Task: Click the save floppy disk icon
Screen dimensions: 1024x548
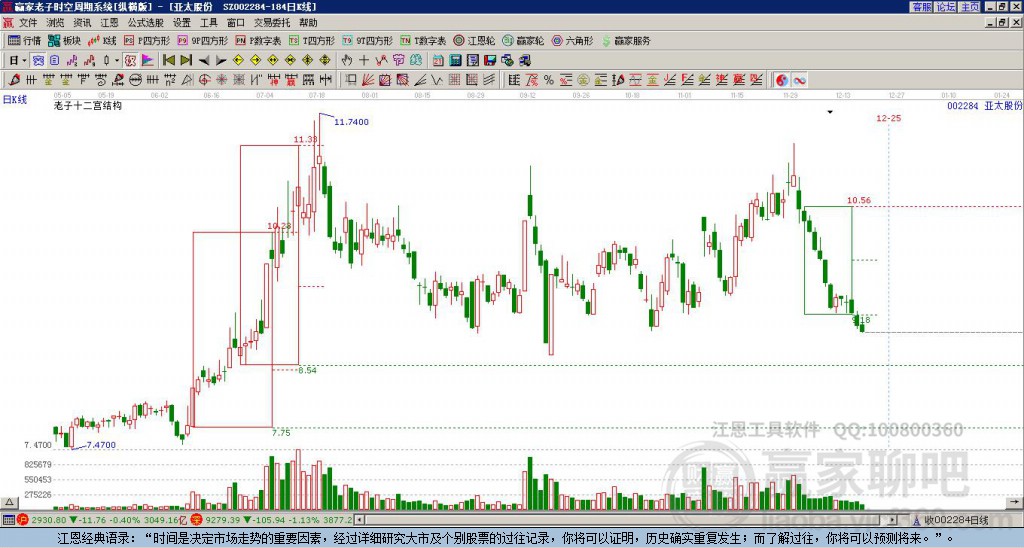Action: point(490,61)
